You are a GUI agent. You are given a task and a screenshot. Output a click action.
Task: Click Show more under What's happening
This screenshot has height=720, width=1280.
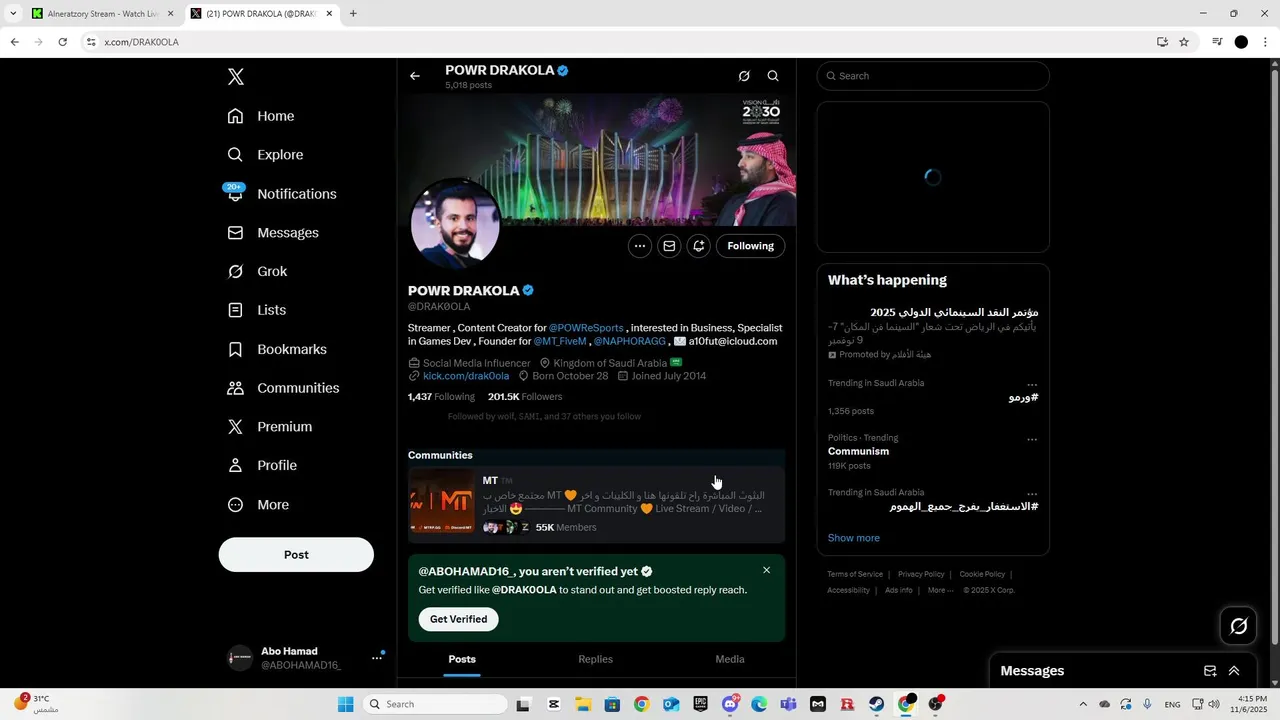coord(854,538)
